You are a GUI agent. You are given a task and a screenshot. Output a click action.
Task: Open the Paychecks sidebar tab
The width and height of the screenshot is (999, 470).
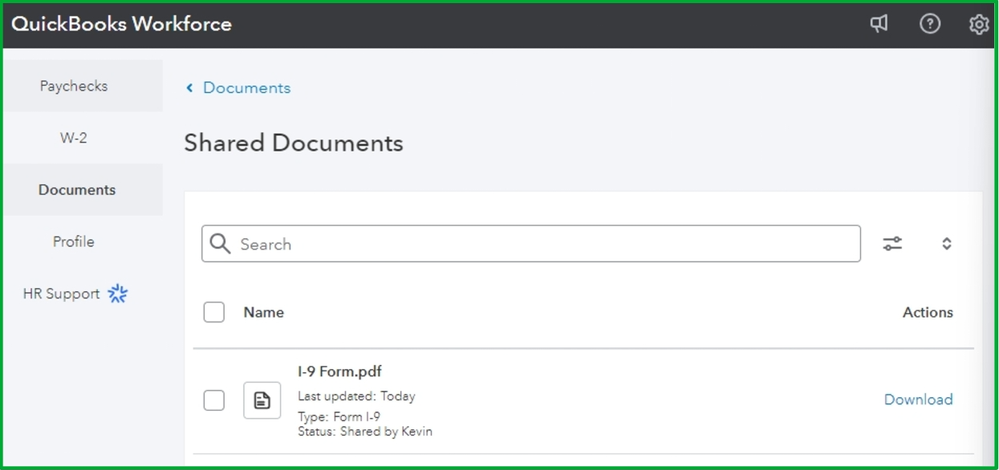point(74,86)
